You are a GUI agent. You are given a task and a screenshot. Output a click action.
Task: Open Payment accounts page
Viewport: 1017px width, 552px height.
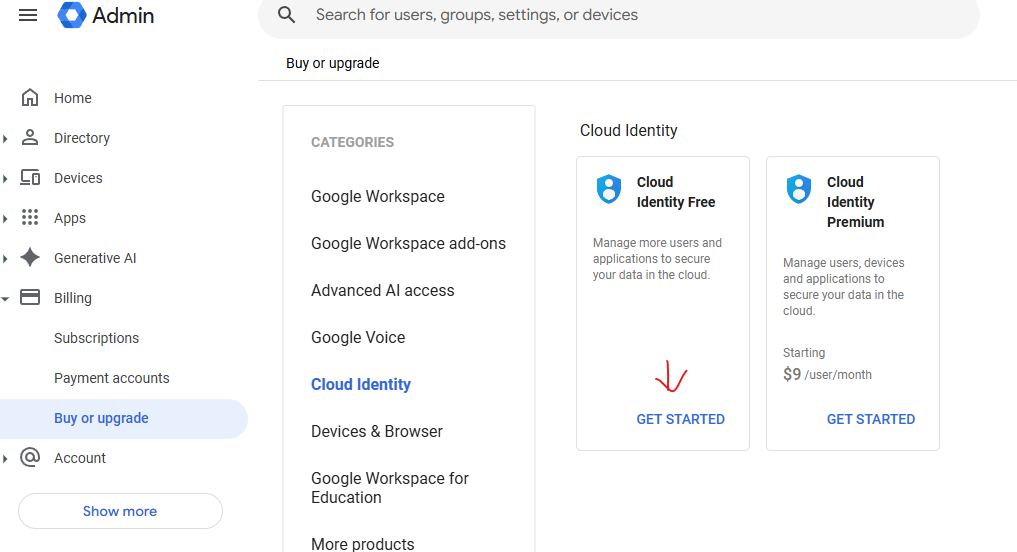111,378
